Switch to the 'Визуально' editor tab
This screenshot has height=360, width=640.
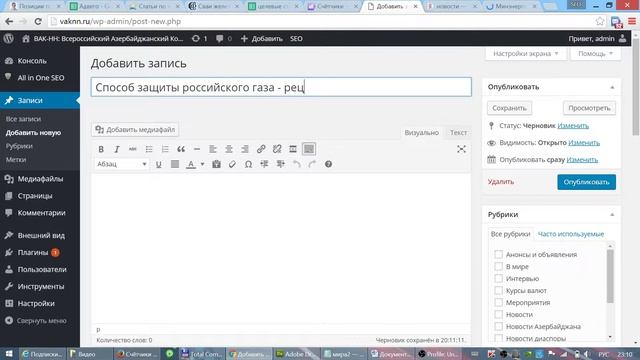tap(422, 133)
